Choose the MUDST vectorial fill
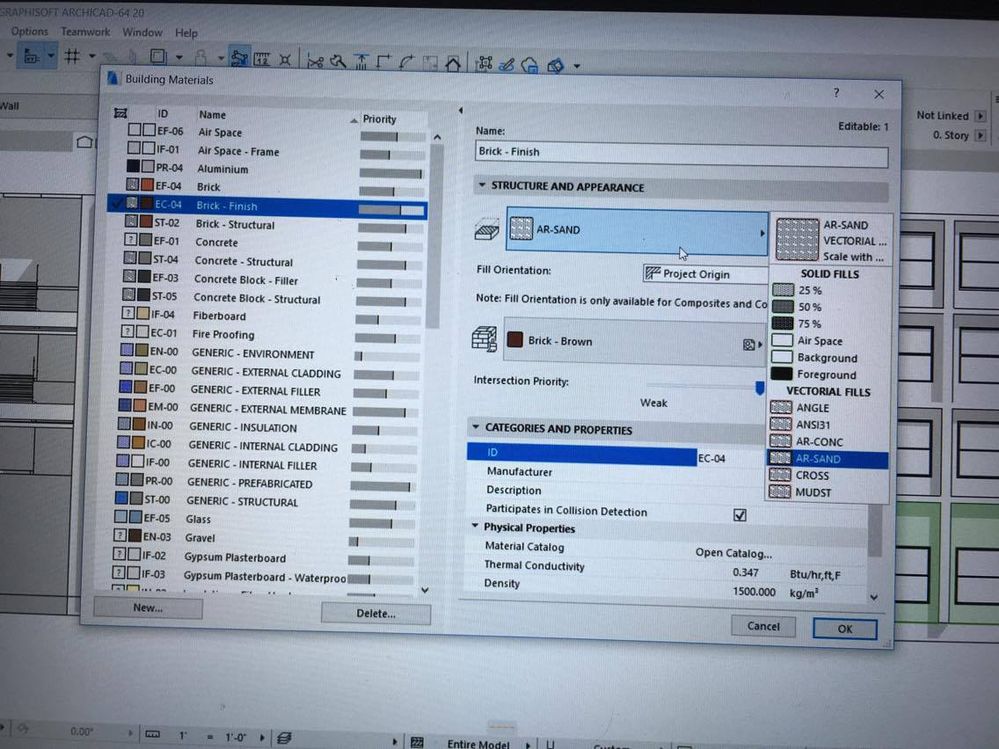999x749 pixels. 828,492
